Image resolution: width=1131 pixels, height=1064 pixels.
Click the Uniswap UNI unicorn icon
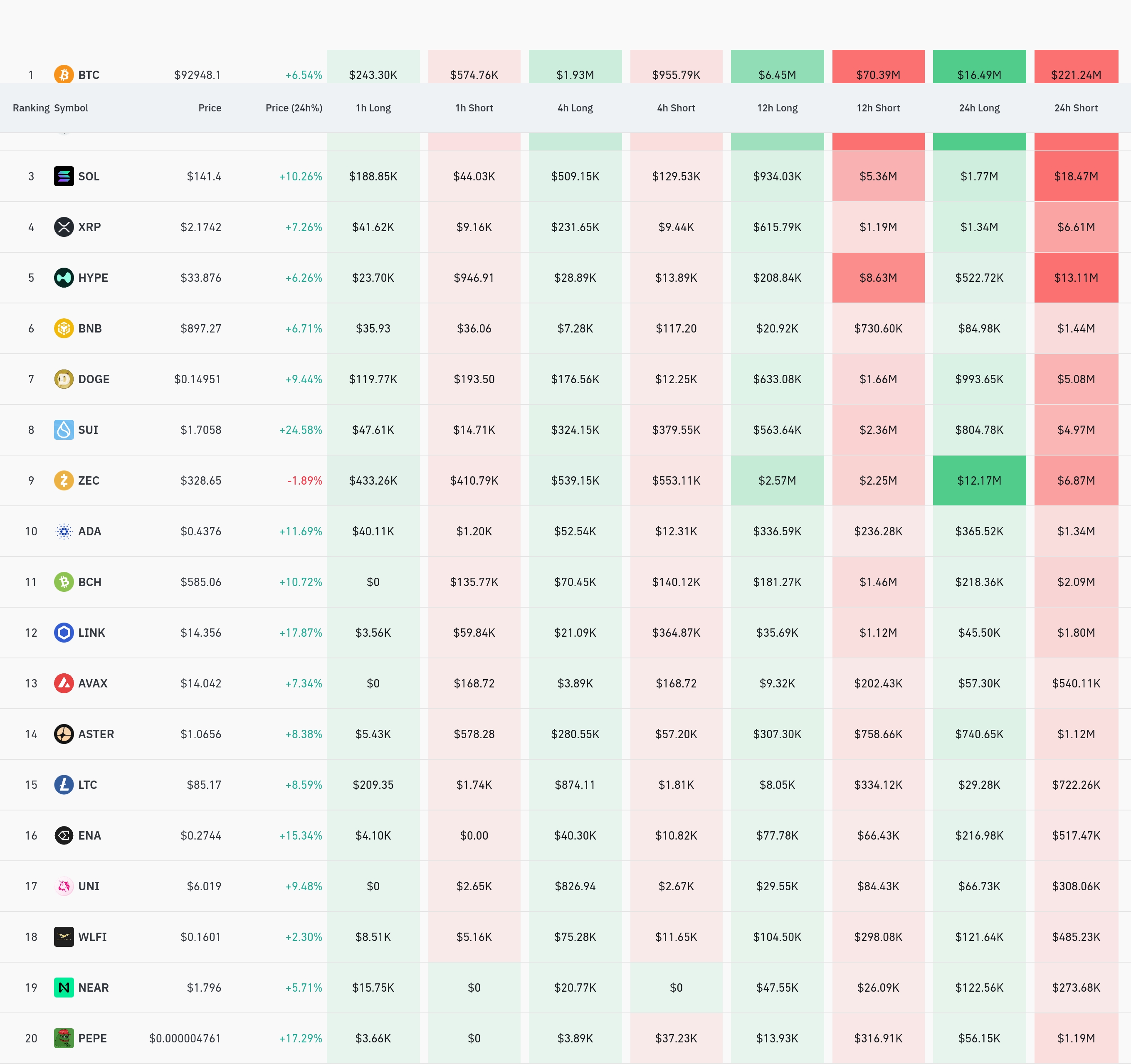(x=64, y=886)
